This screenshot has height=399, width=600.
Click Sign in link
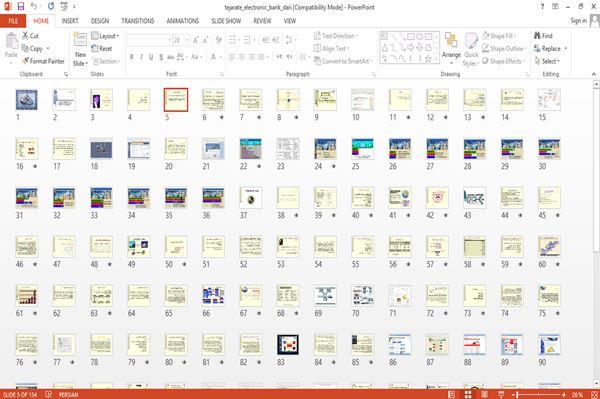click(578, 21)
